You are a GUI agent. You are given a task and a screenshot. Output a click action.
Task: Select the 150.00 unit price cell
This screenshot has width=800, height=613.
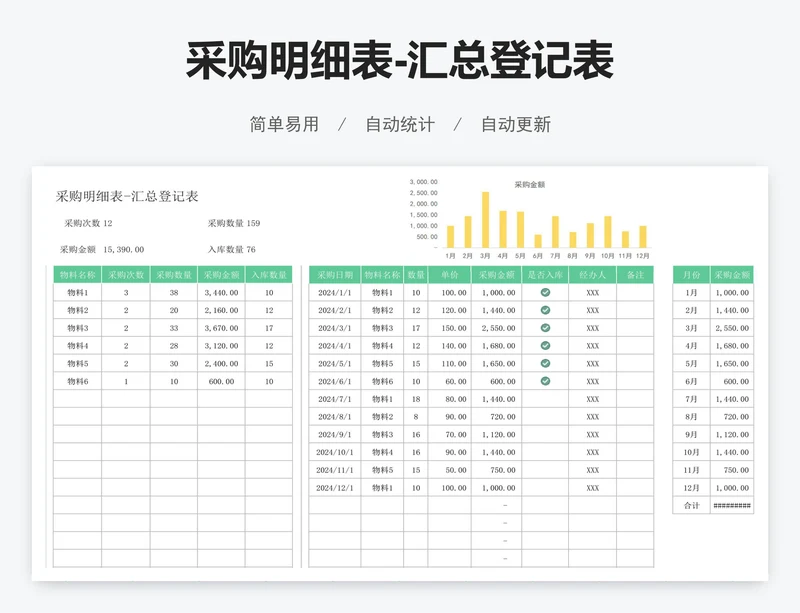point(449,328)
